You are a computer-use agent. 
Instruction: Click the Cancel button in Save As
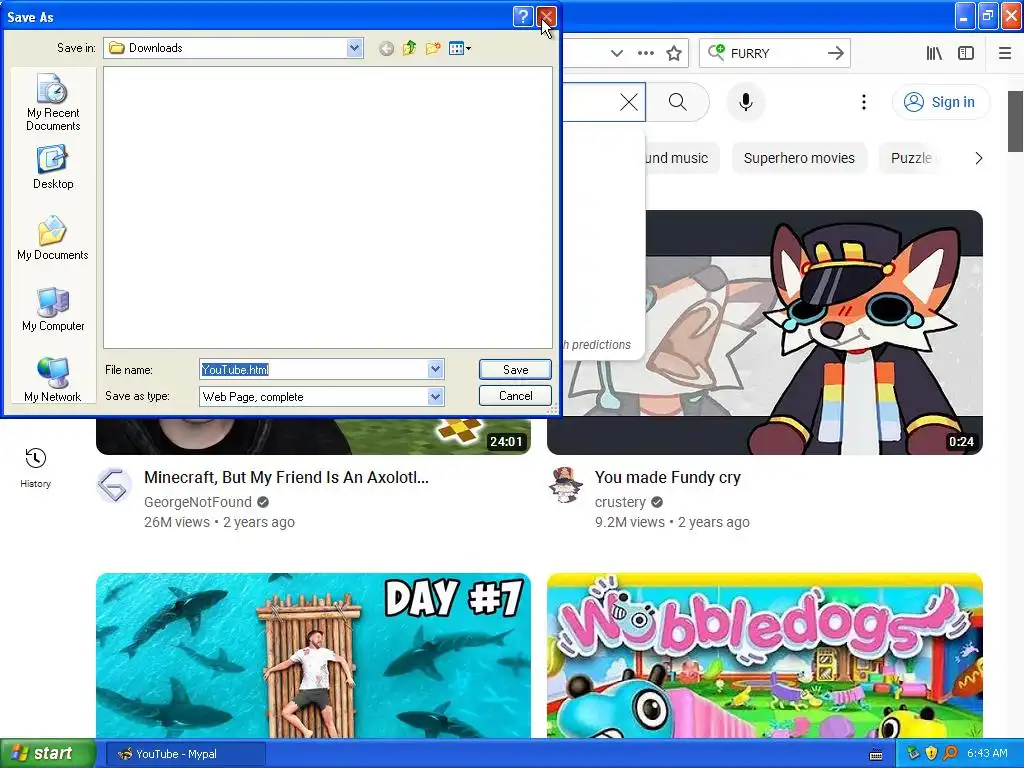[515, 396]
